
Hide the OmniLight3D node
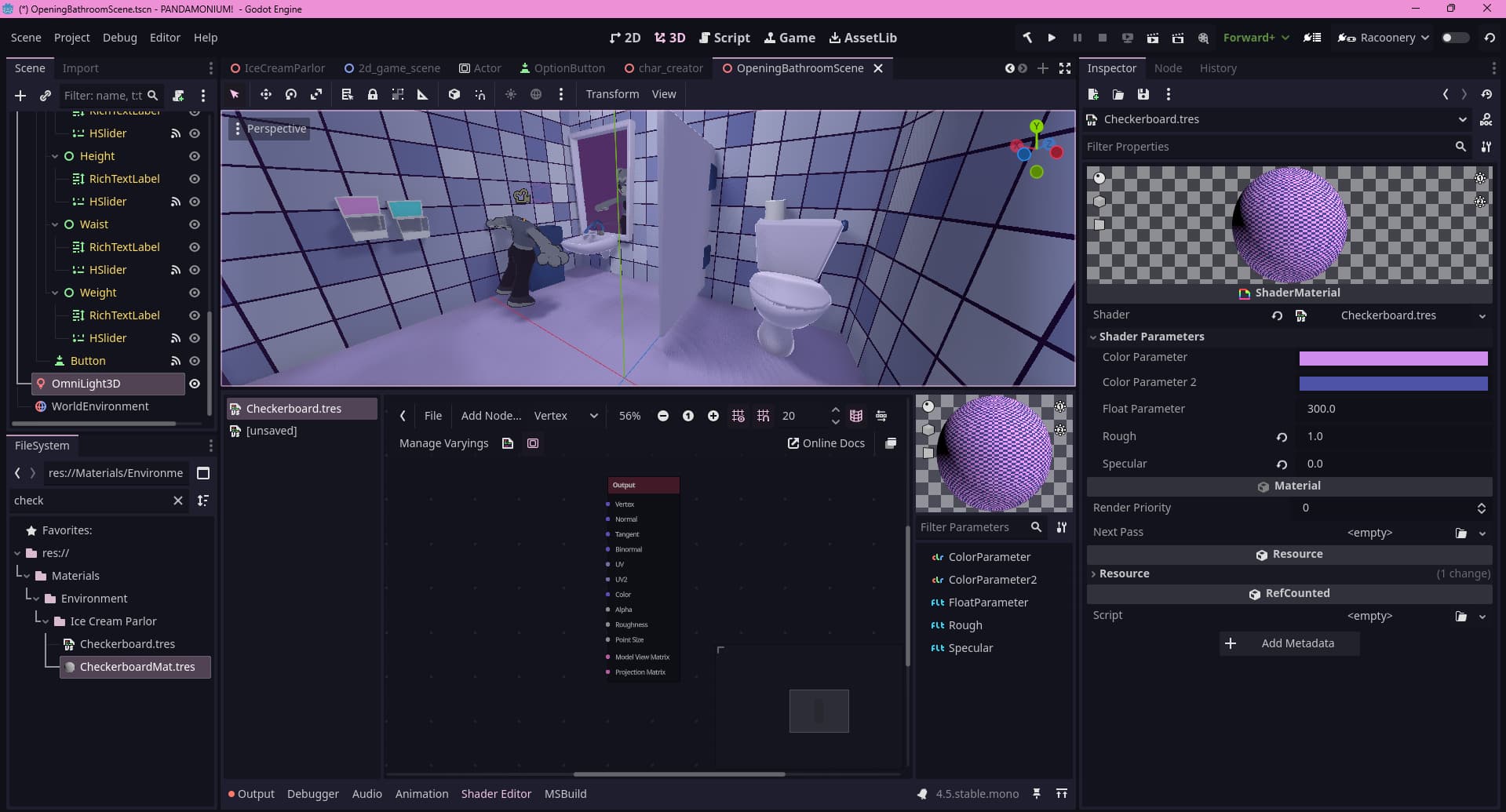pyautogui.click(x=195, y=384)
